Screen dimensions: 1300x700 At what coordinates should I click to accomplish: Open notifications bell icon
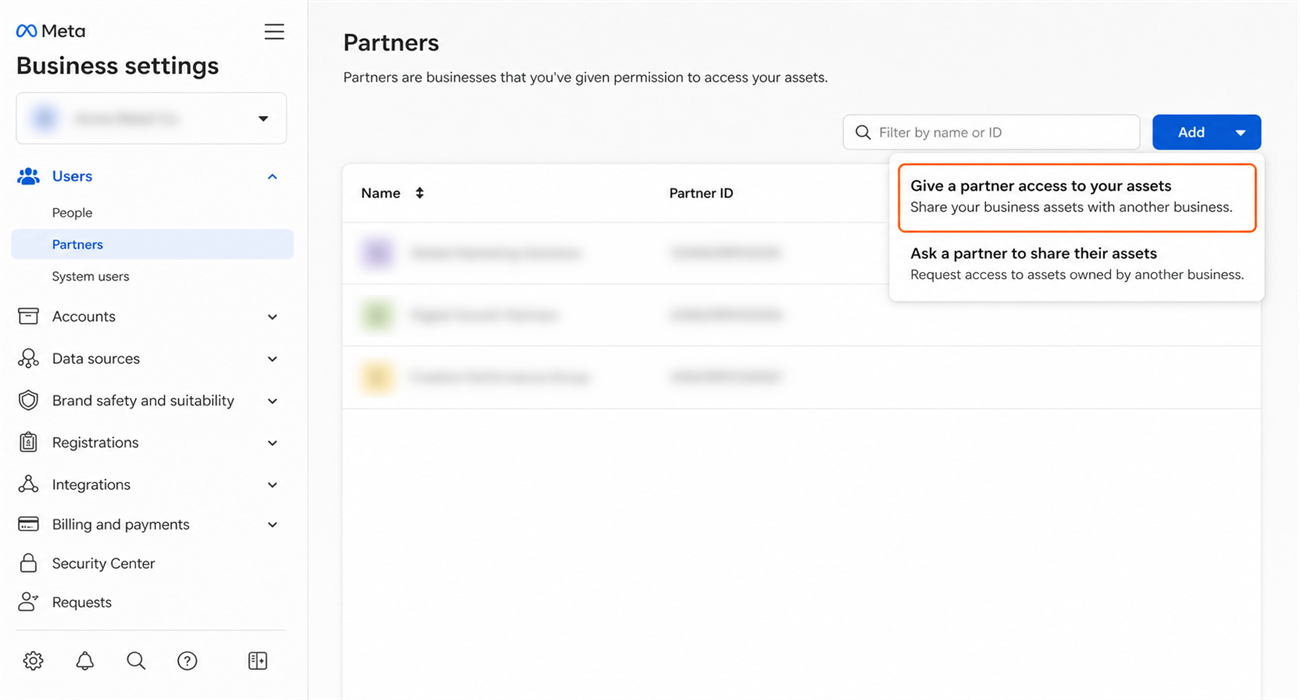point(85,661)
